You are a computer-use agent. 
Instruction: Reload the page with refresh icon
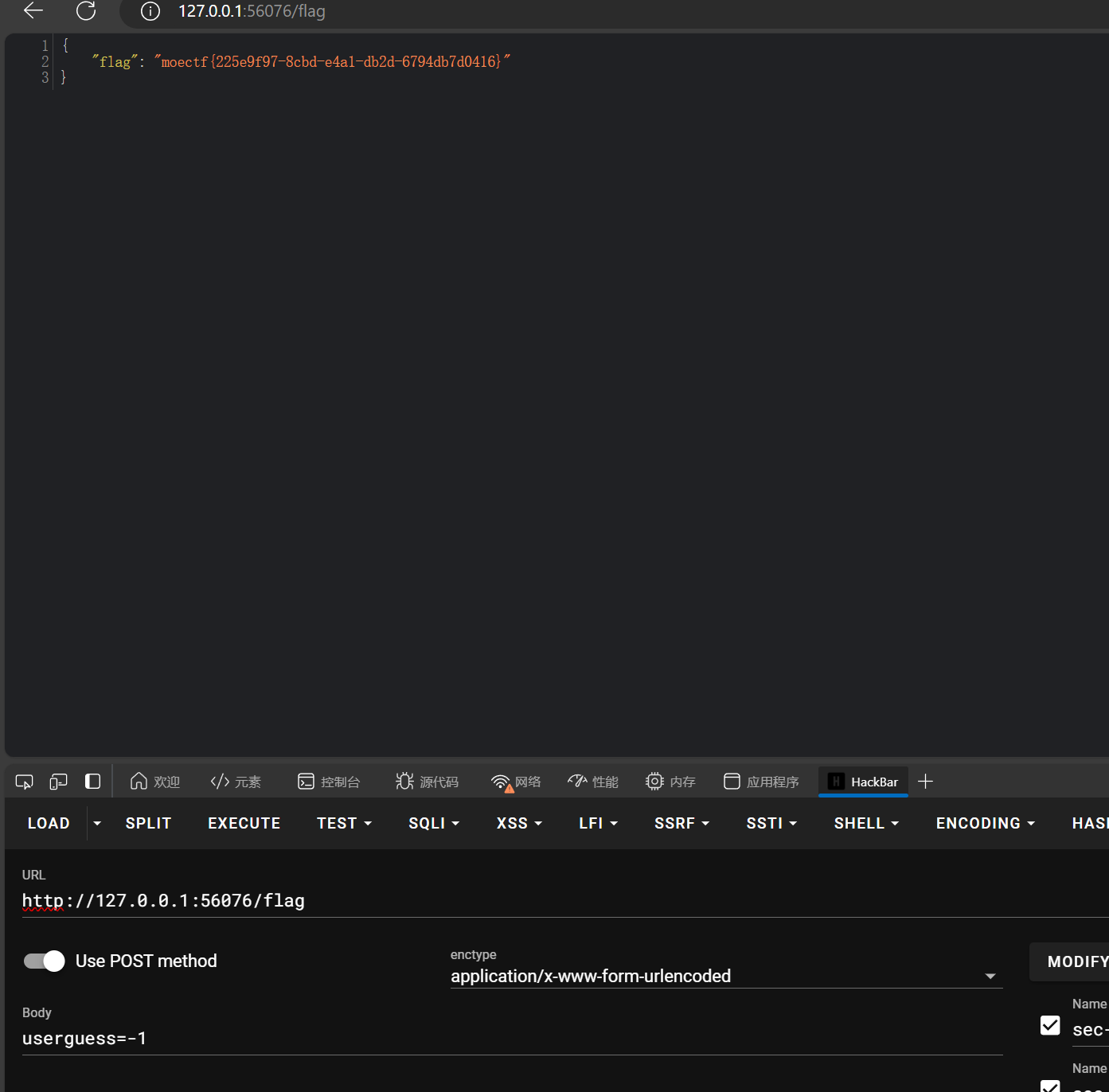click(x=86, y=10)
